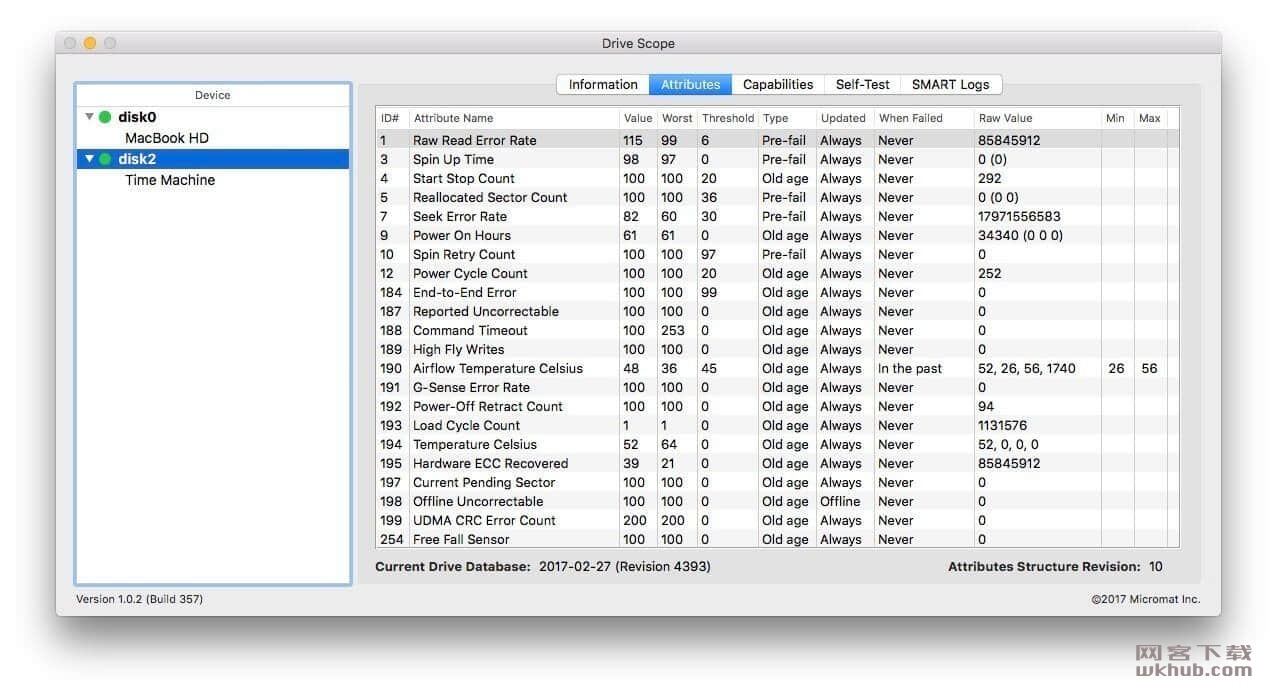Click the raw value 17971556583
The image size is (1277, 696).
pos(1019,216)
